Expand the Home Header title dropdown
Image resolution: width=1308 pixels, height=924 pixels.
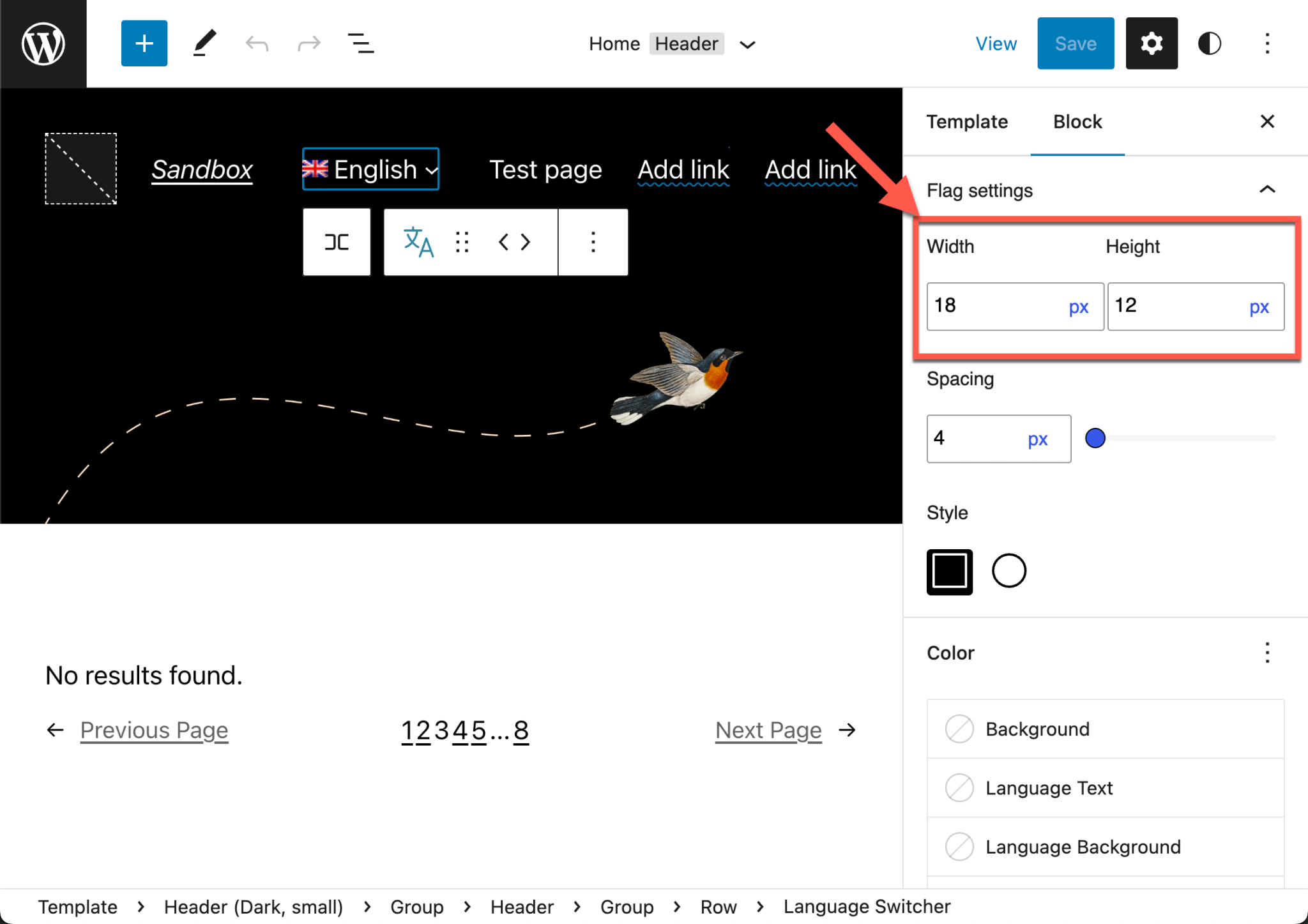coord(747,44)
